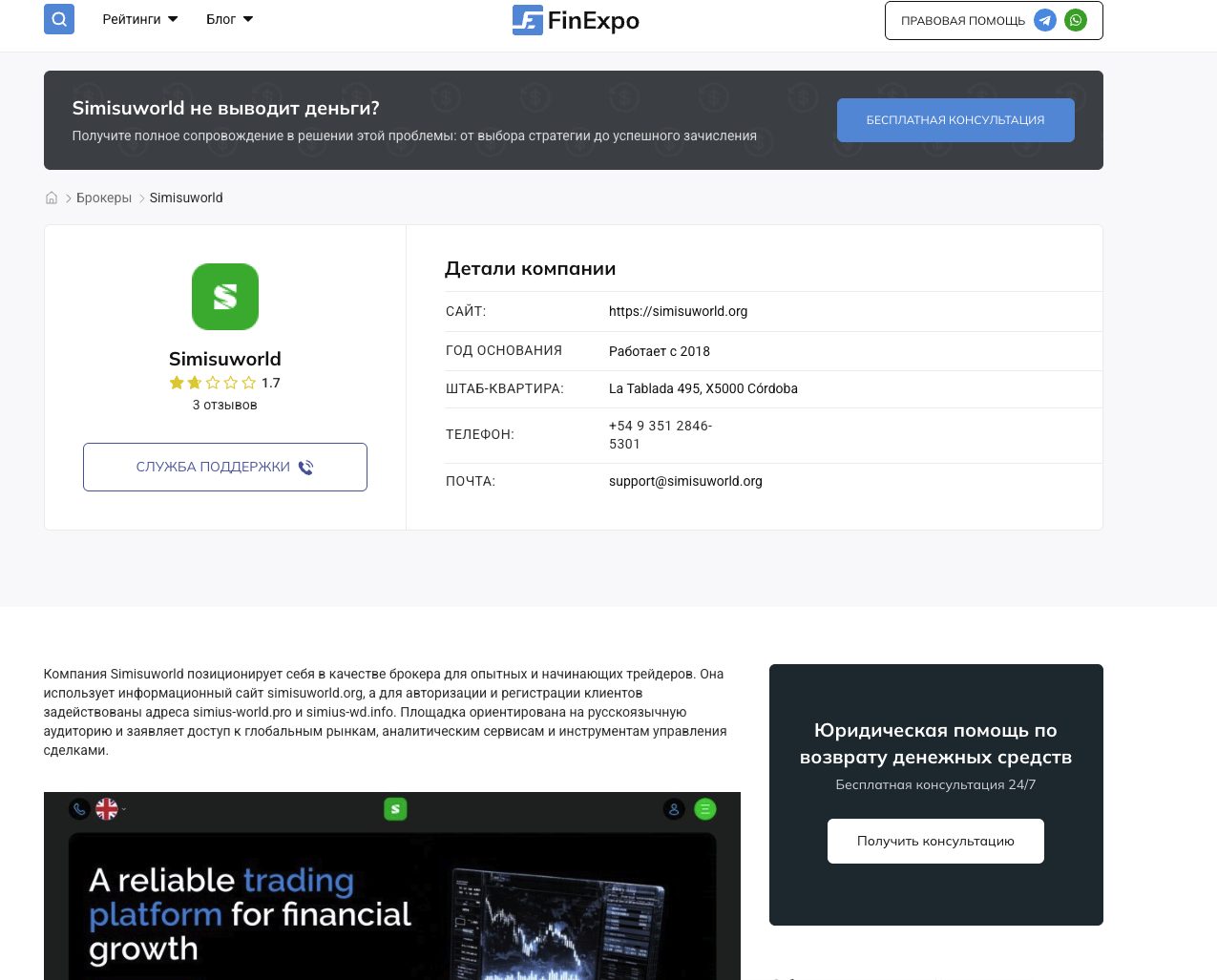The image size is (1217, 980).
Task: Click Simisuworld не выводит деньги? banner heading
Action: click(x=226, y=108)
